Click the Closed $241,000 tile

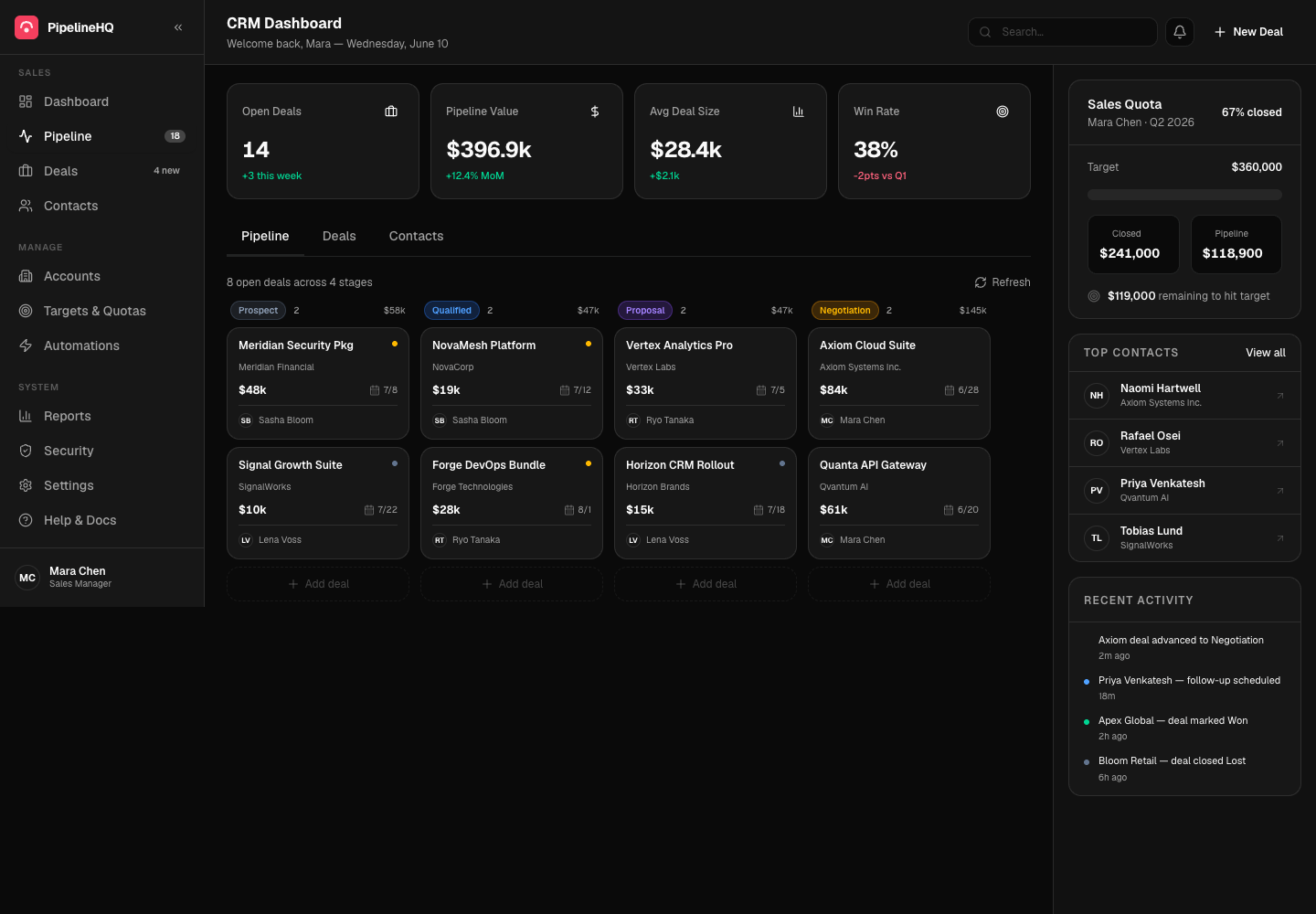(1133, 244)
